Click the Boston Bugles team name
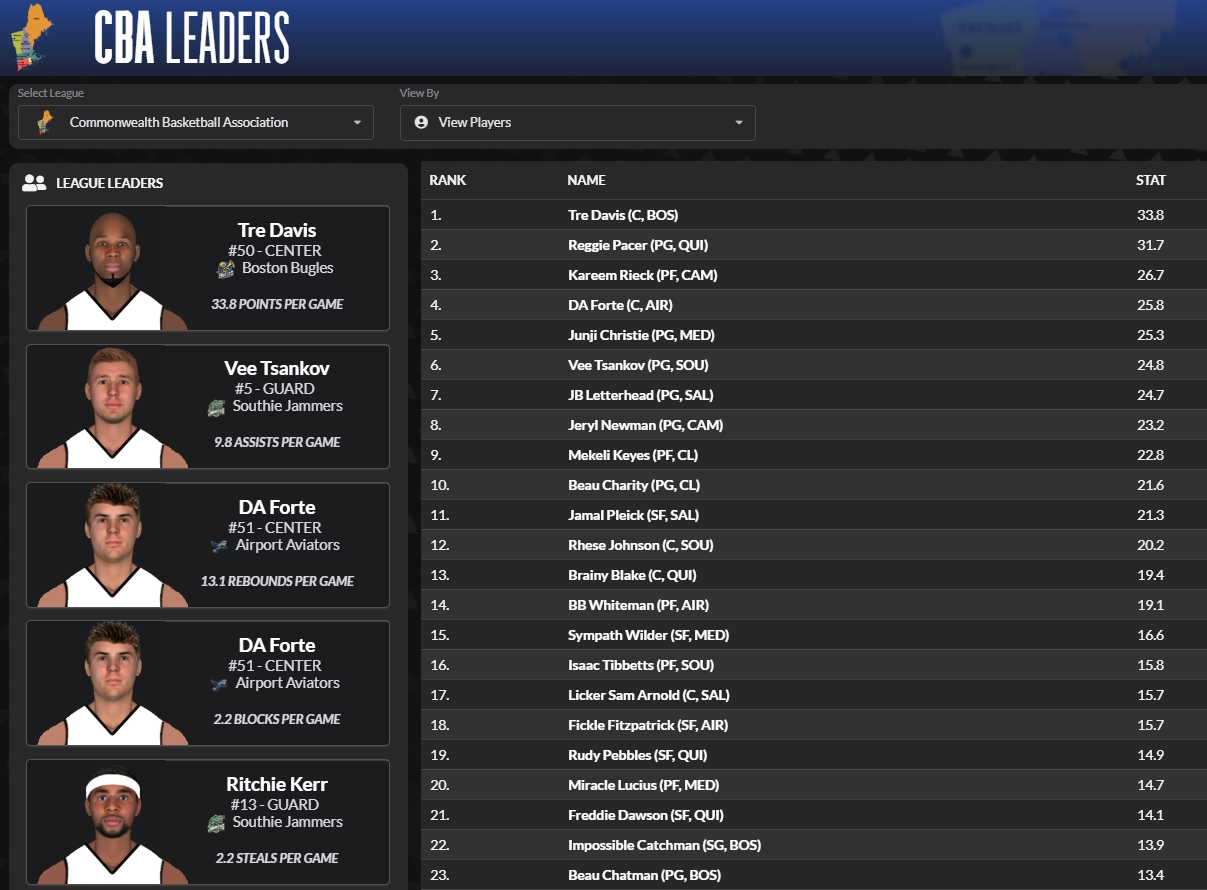The height and width of the screenshot is (890, 1207). (x=288, y=268)
